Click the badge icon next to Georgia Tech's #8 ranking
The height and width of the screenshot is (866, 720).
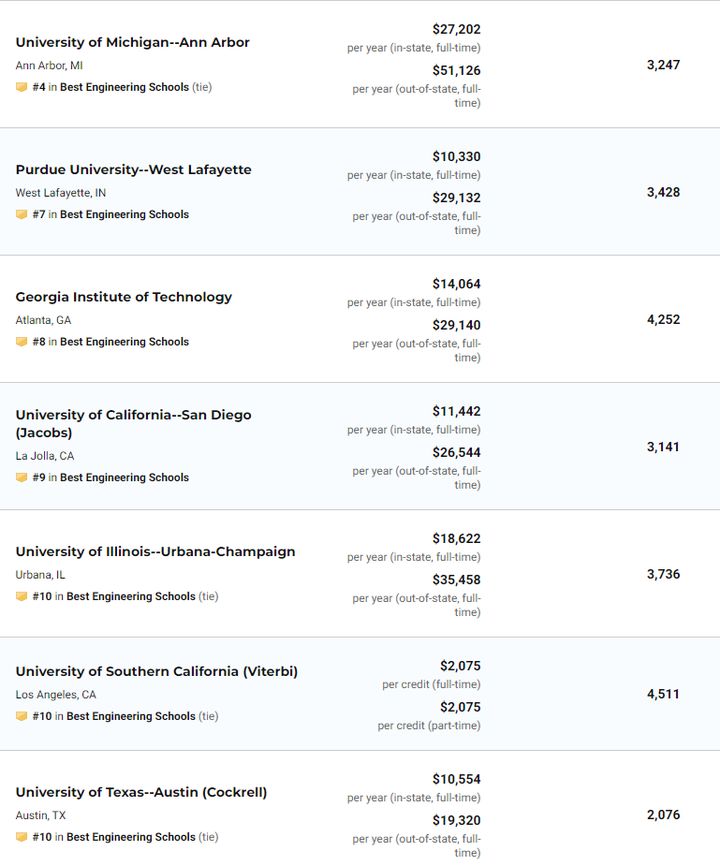pyautogui.click(x=21, y=342)
